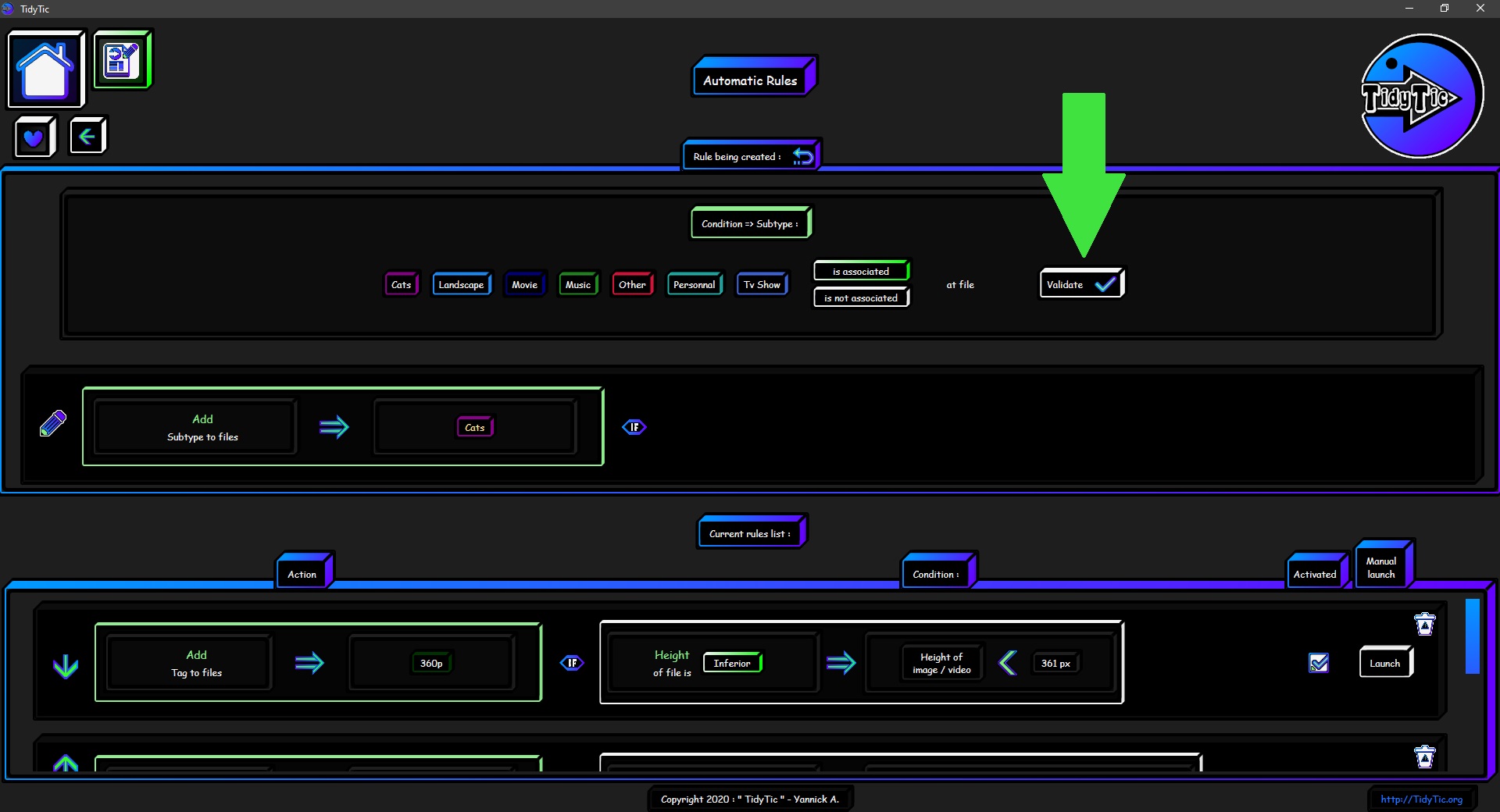Launch the 360p rule manually
The image size is (1500, 812).
tap(1386, 663)
